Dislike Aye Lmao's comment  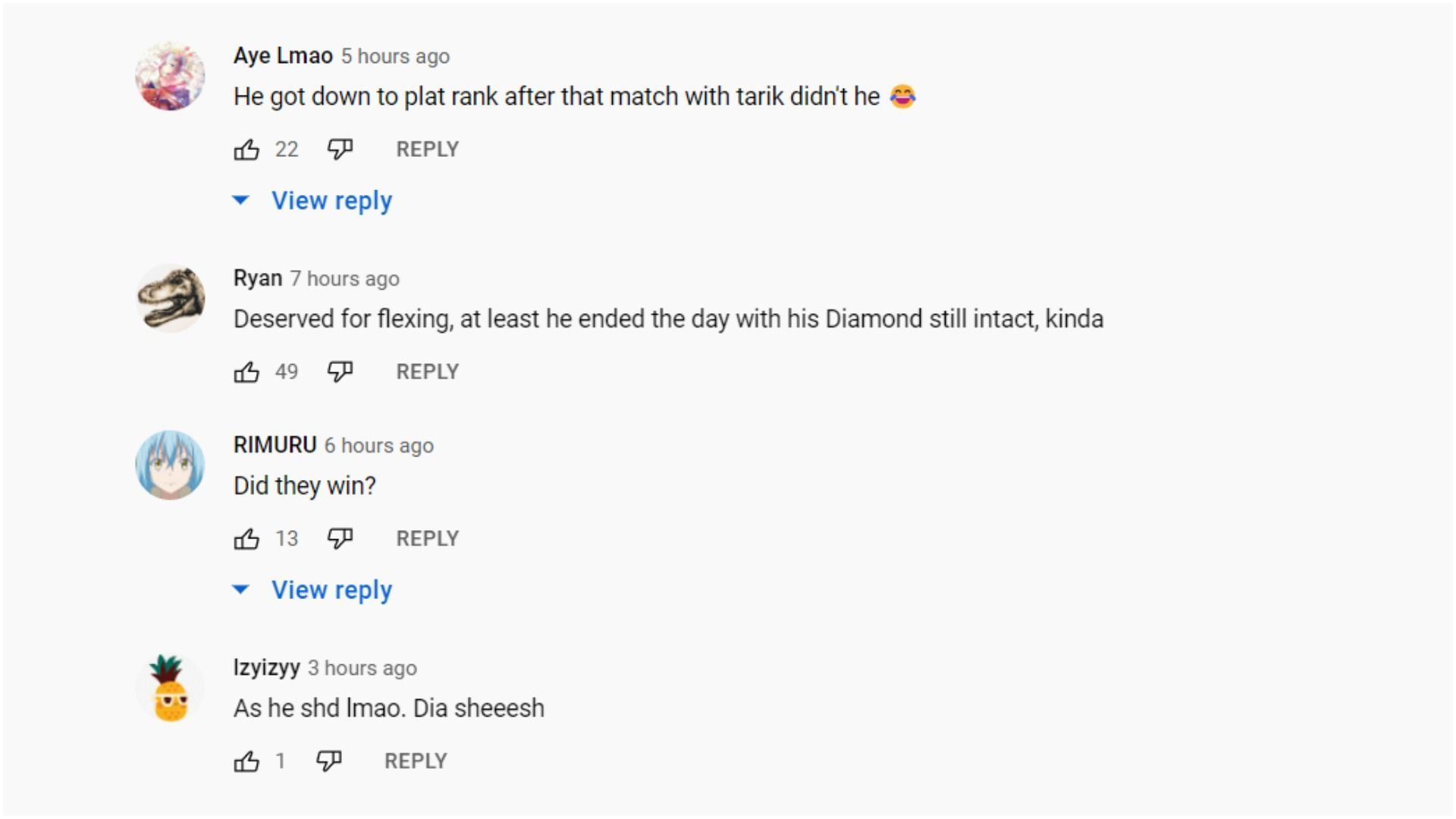pyautogui.click(x=340, y=149)
